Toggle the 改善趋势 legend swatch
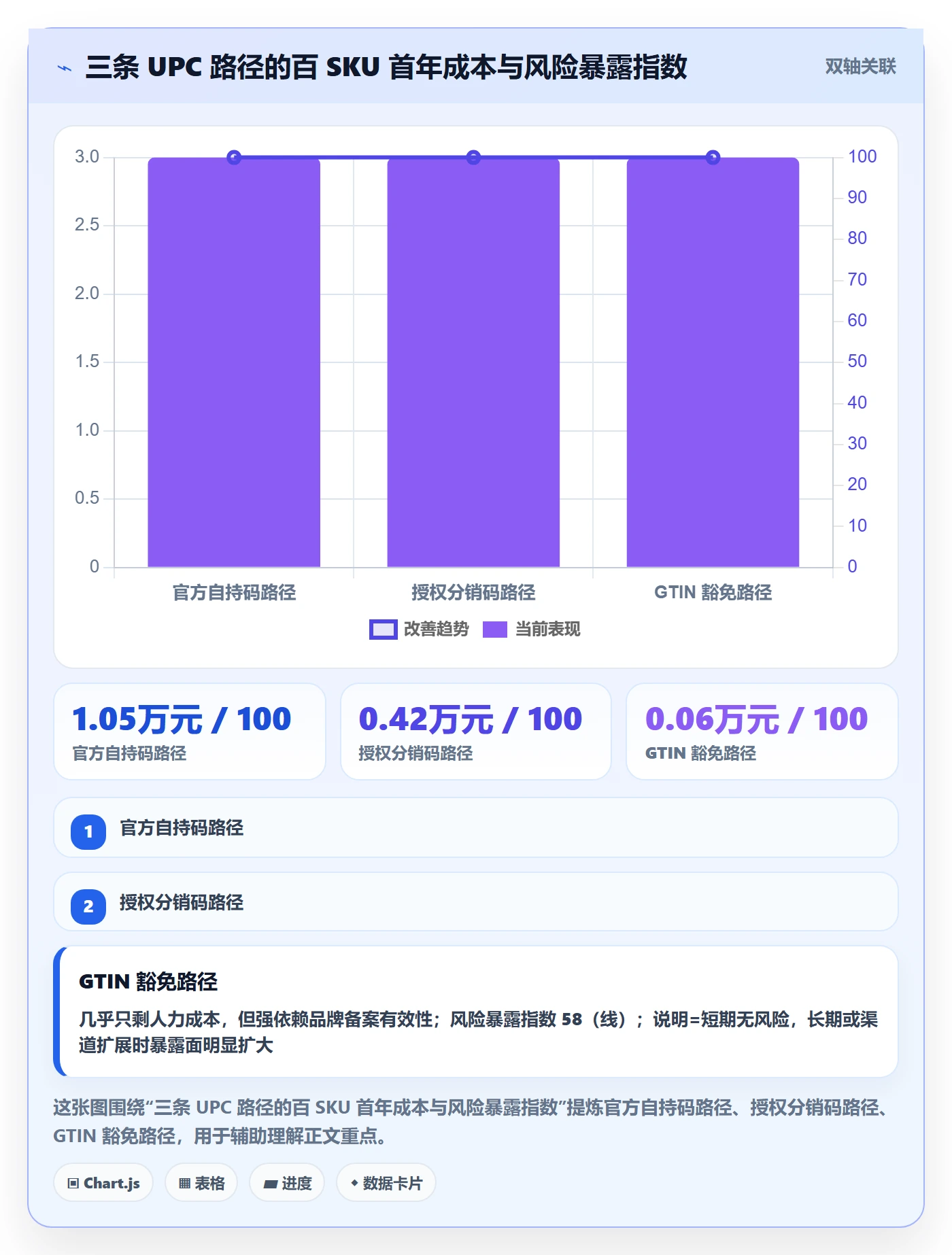This screenshot has width=952, height=1255. coord(383,630)
